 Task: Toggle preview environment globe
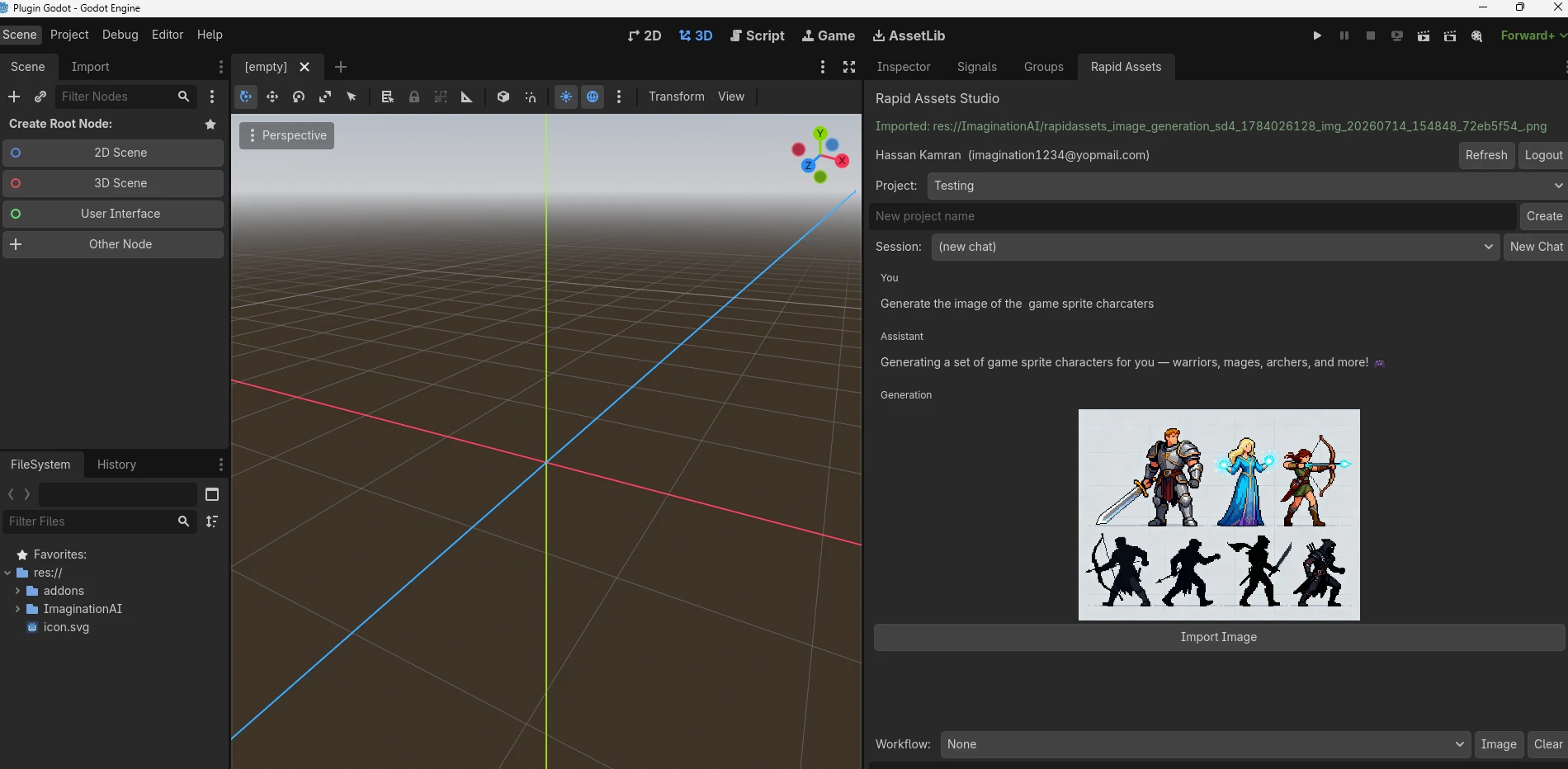pos(593,97)
